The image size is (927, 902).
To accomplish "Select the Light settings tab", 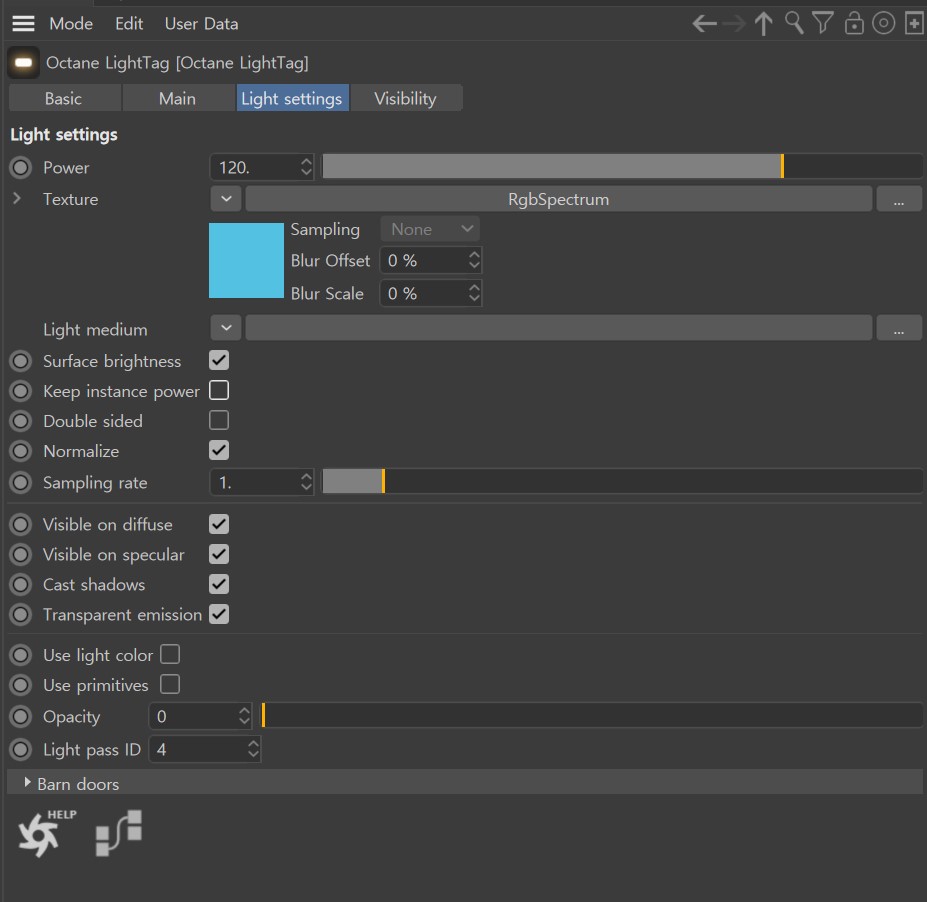I will [292, 98].
